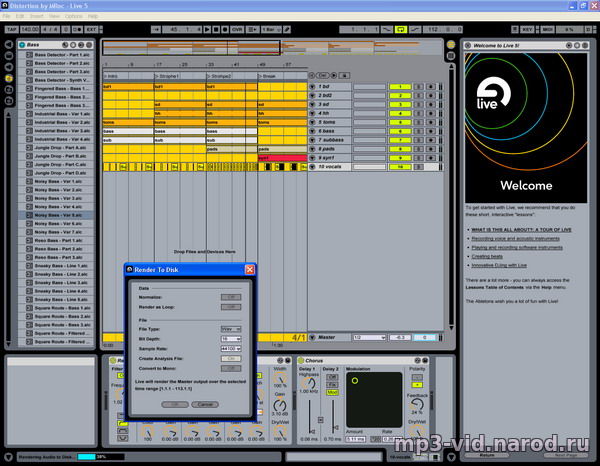Click the Set locator button

point(323,75)
